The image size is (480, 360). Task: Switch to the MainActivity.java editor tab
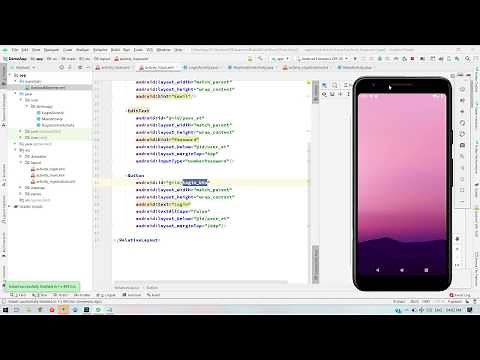pyautogui.click(x=356, y=68)
